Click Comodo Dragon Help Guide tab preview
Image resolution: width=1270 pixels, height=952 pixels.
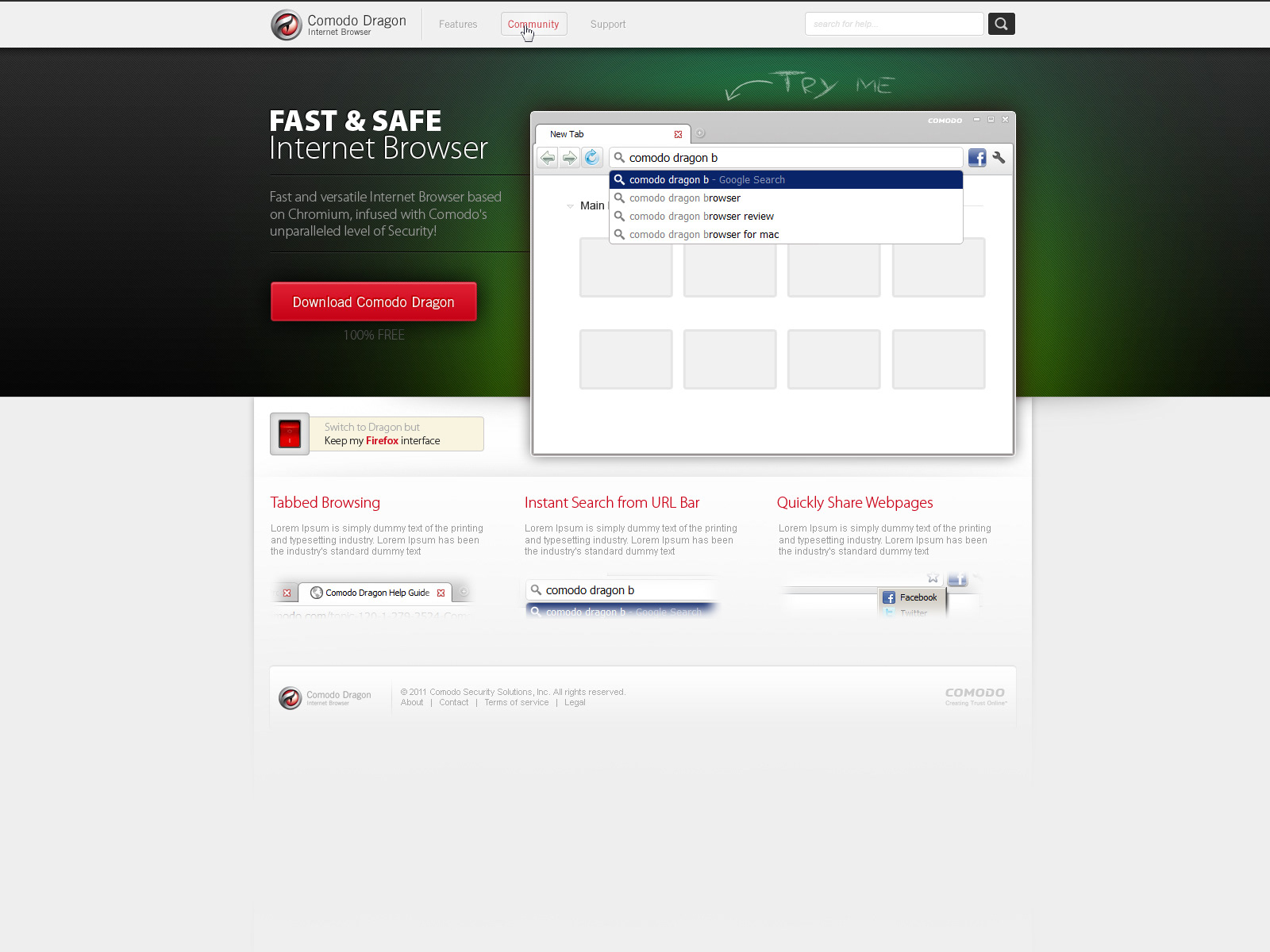click(375, 593)
